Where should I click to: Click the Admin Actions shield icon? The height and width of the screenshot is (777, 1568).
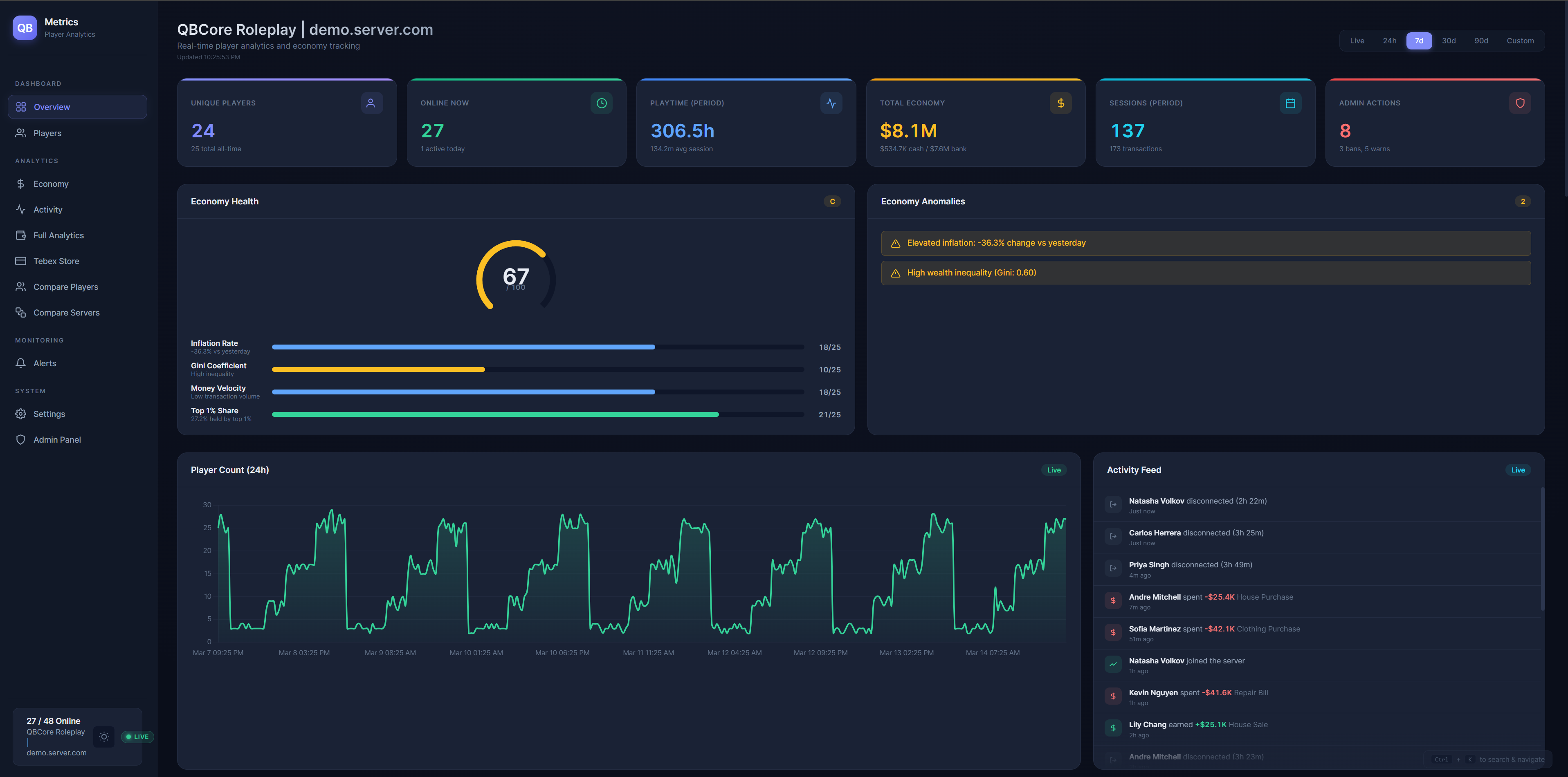[1519, 103]
